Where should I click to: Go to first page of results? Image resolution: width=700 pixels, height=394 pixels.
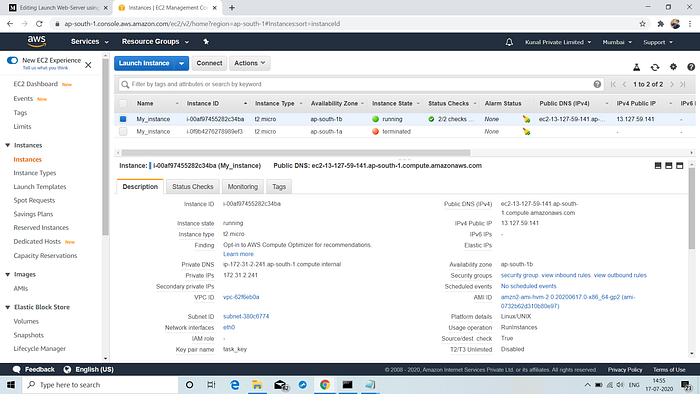(x=613, y=84)
